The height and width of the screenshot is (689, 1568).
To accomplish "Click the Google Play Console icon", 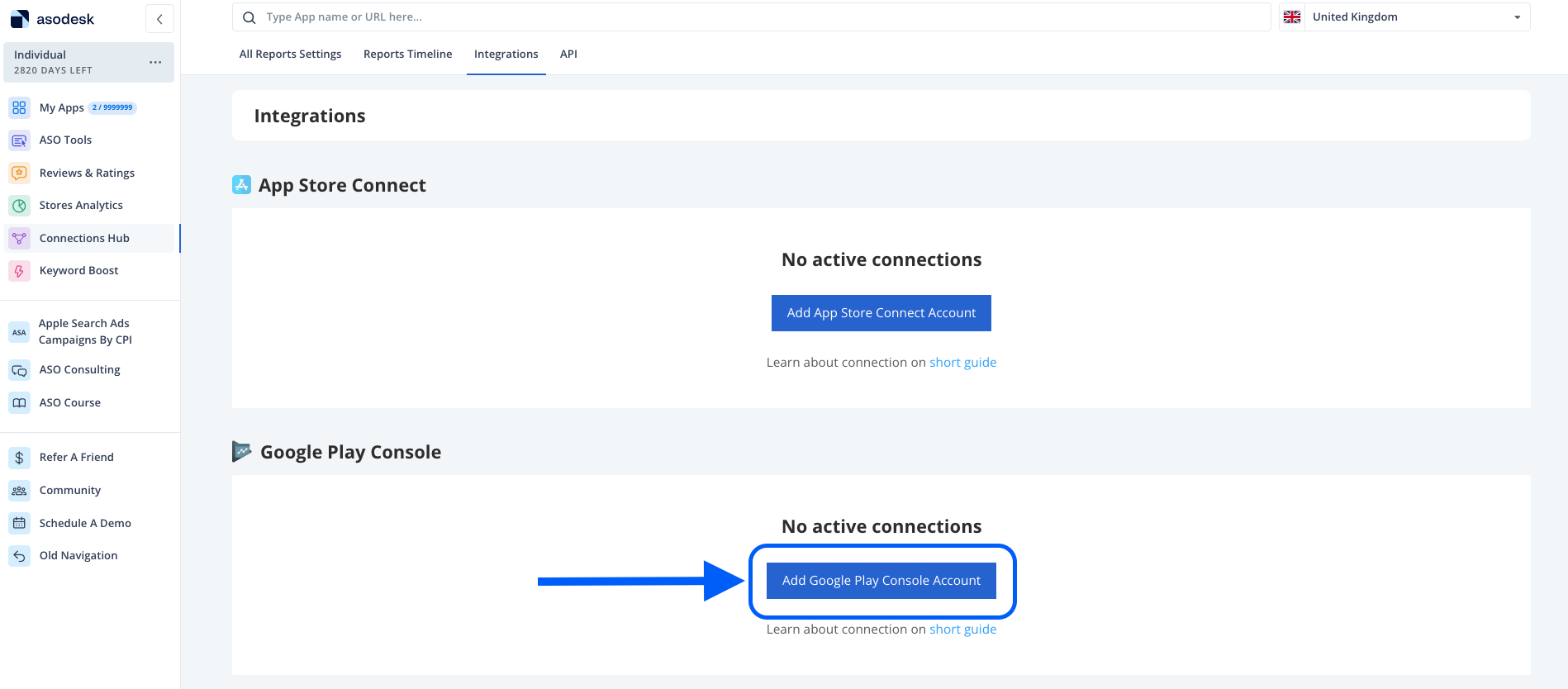I will [x=241, y=451].
